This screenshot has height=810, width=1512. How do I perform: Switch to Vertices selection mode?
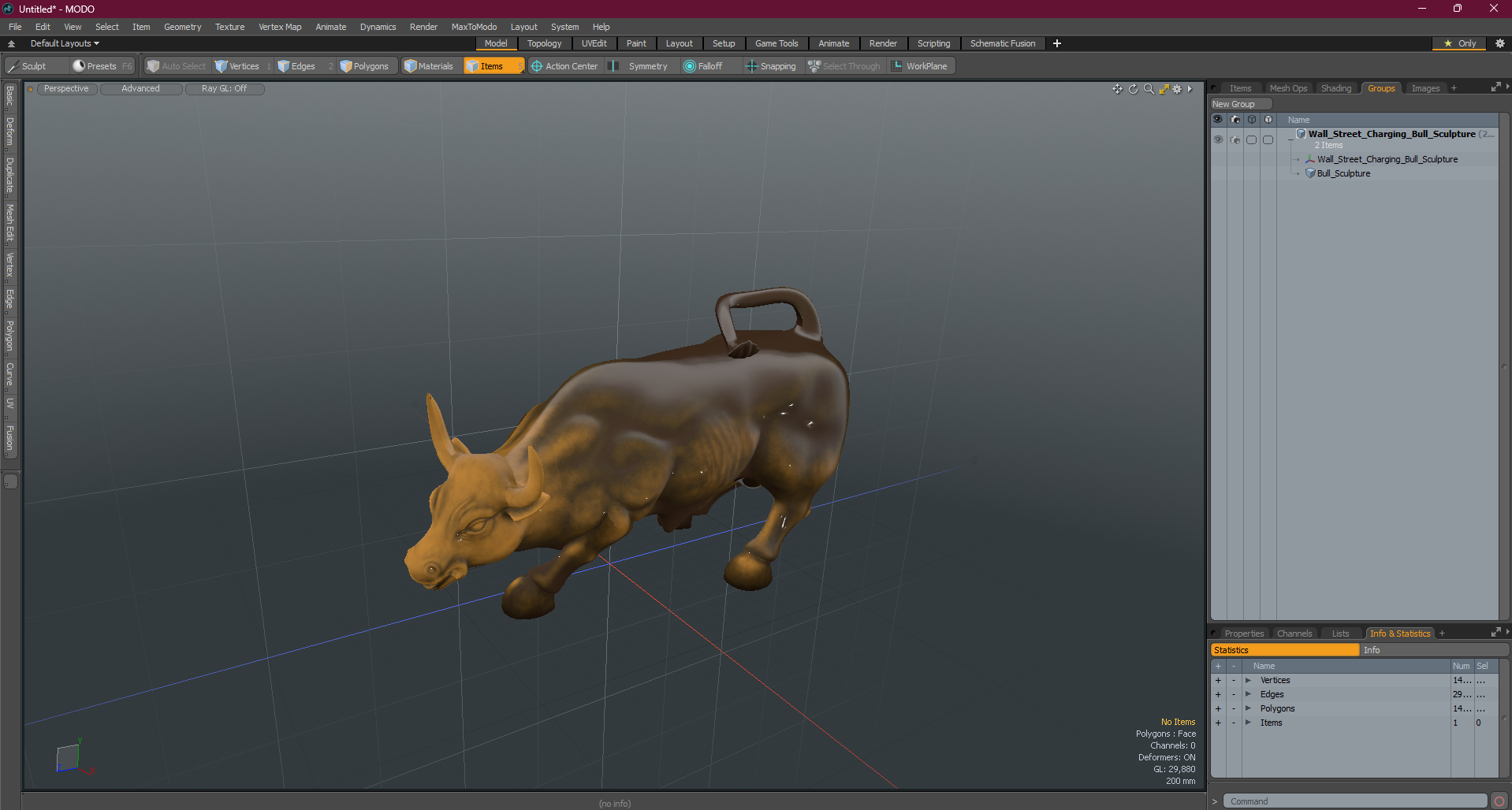point(243,66)
